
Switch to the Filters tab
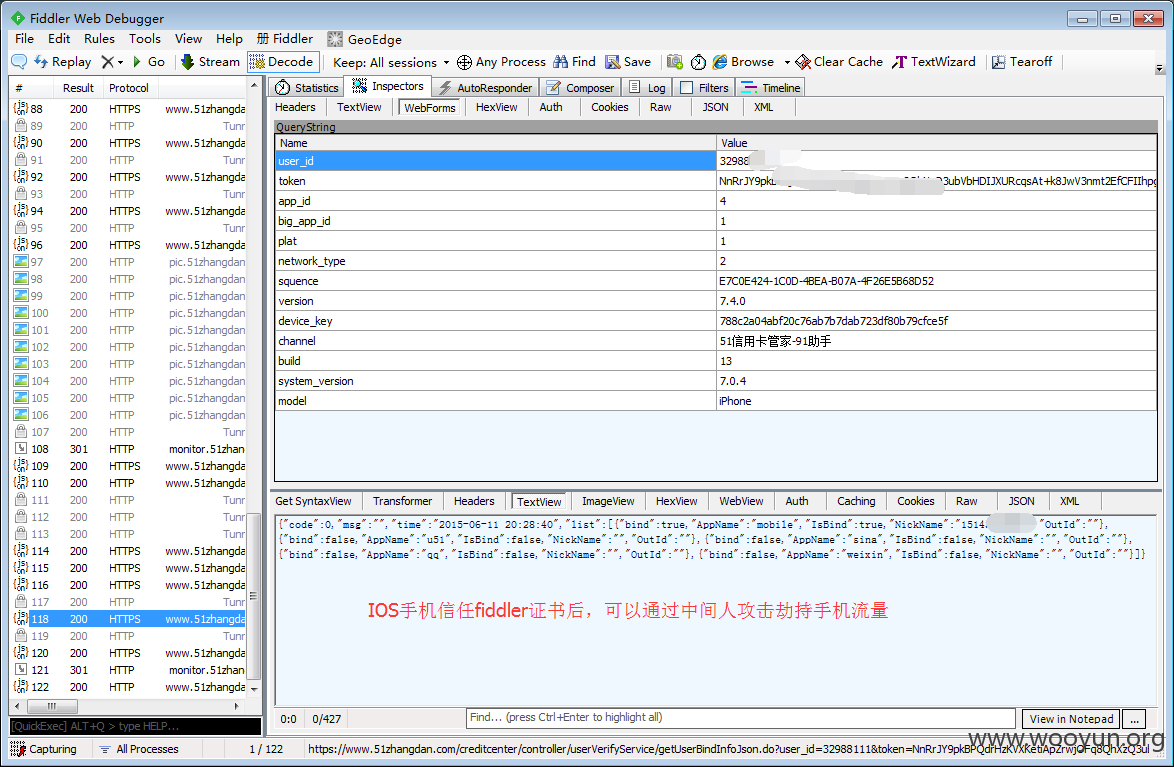tap(704, 88)
